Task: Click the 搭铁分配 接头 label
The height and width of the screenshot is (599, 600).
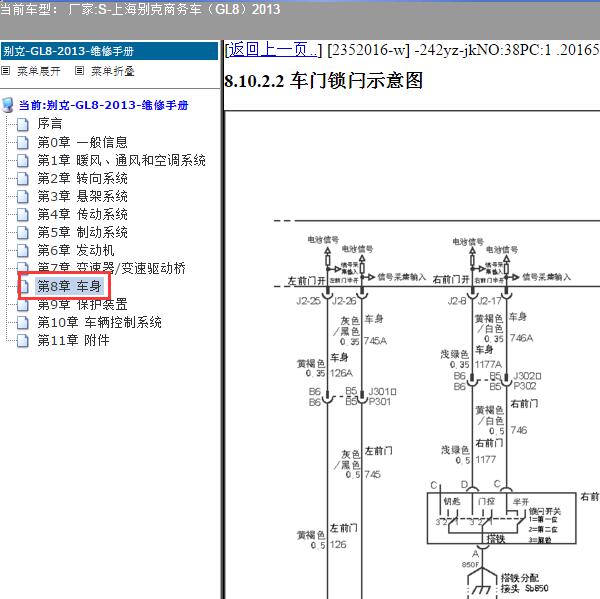Action: (525, 583)
